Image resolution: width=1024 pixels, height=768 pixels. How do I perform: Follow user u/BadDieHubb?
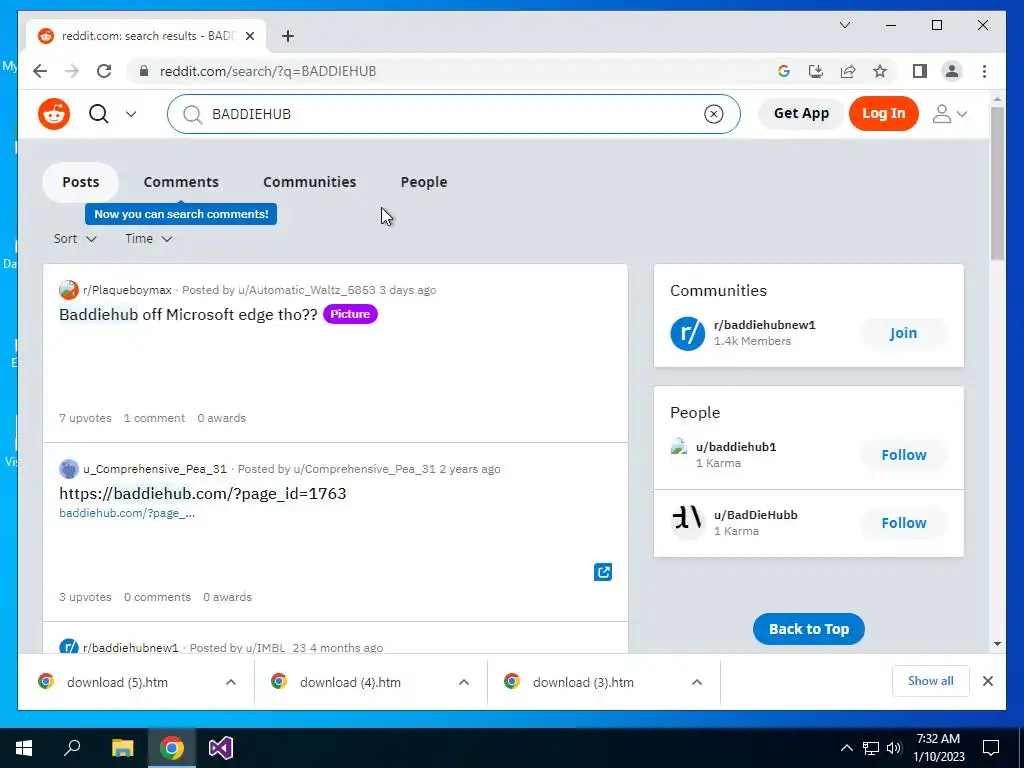(904, 522)
